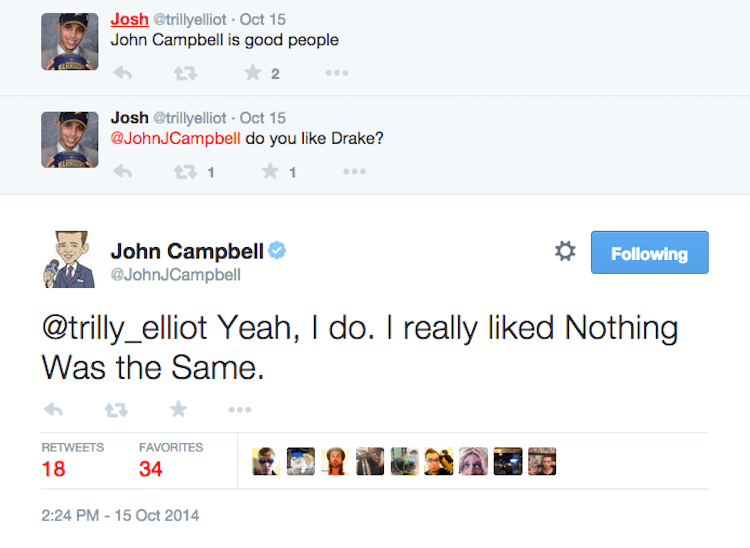Retweet John Campbell's main tweet
Screen dimensions: 750x548
click(x=116, y=409)
